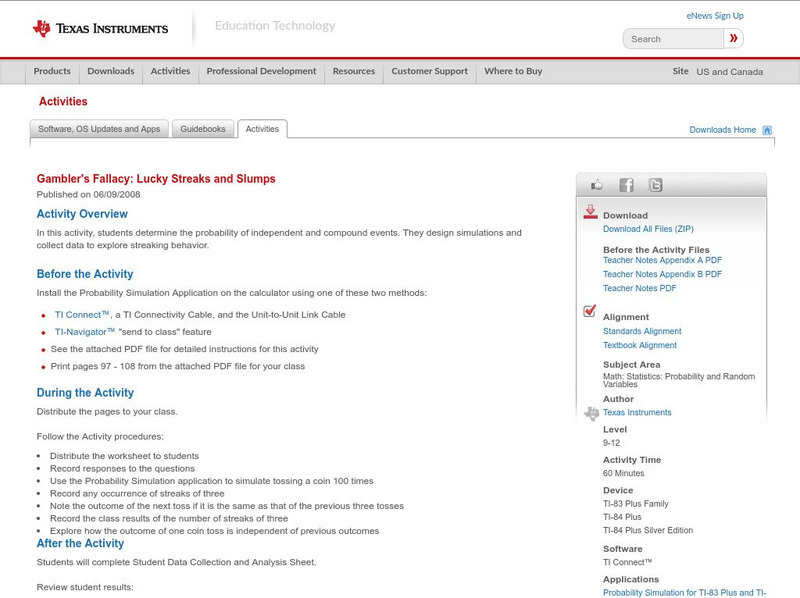Click the Texas Instruments logo

tap(100, 28)
